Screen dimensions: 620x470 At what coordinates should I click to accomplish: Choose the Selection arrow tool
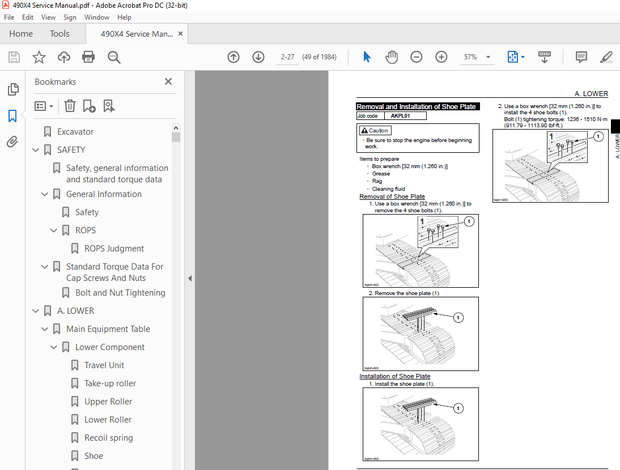(x=367, y=57)
